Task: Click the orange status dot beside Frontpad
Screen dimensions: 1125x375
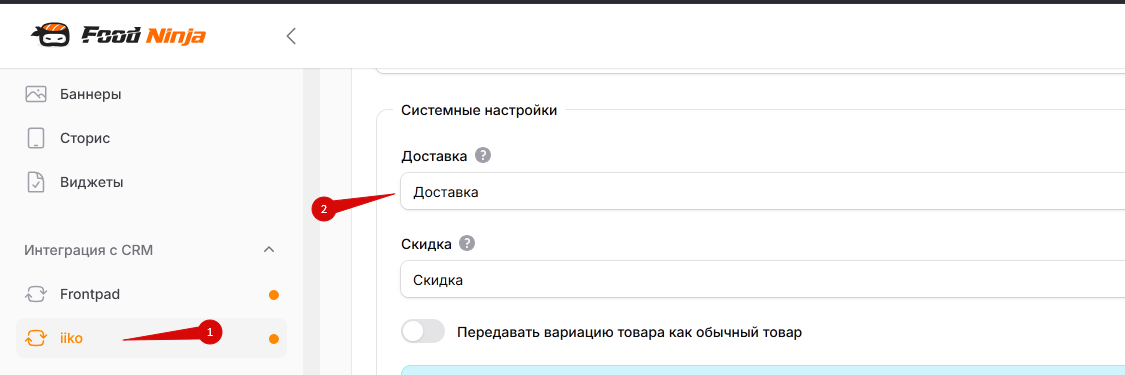Action: [x=273, y=295]
